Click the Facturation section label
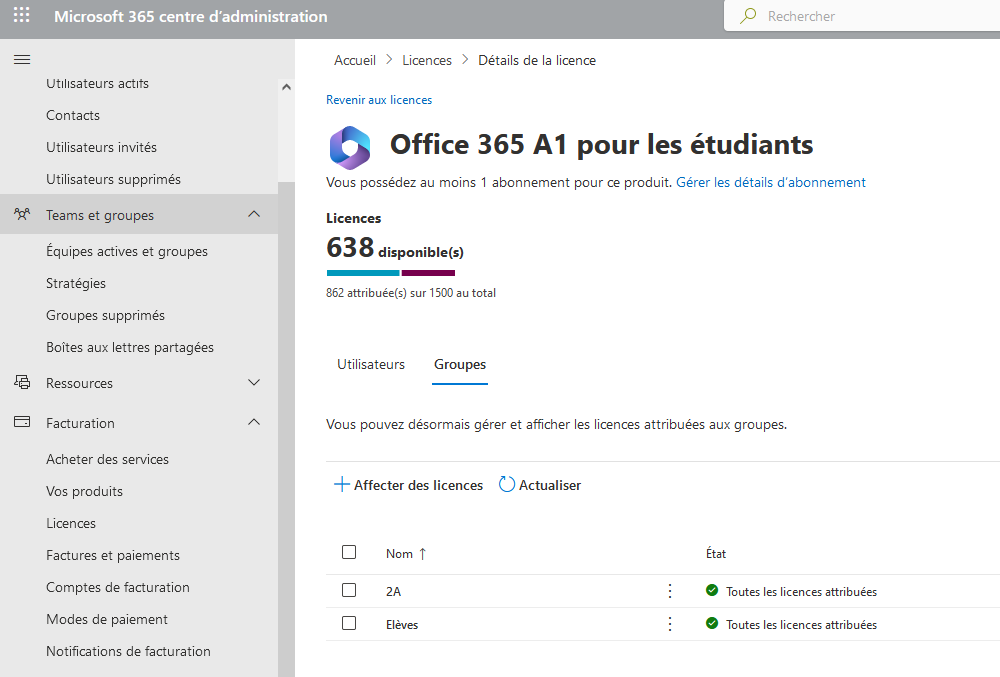 pyautogui.click(x=80, y=423)
